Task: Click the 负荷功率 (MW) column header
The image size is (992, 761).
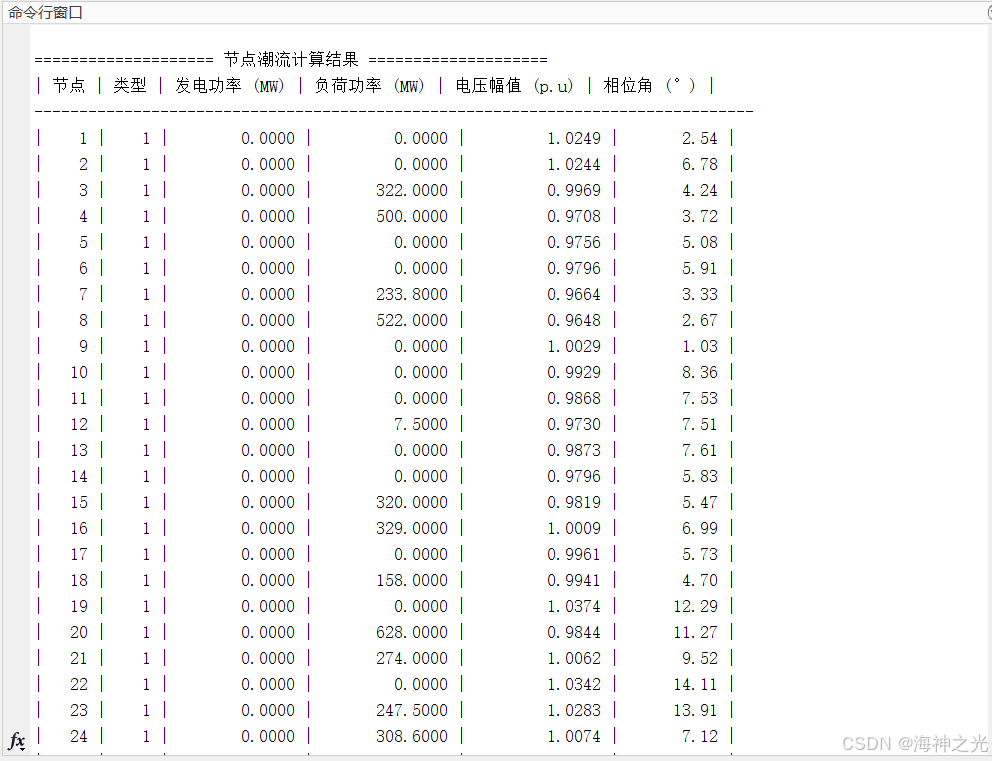Action: point(369,85)
